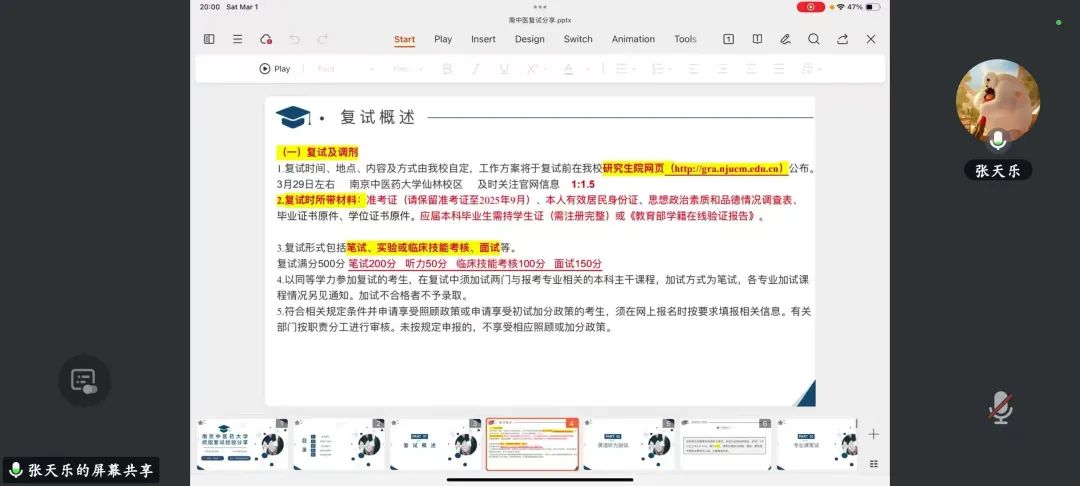
Task: Toggle bold formatting in toolbar
Action: pos(447,69)
